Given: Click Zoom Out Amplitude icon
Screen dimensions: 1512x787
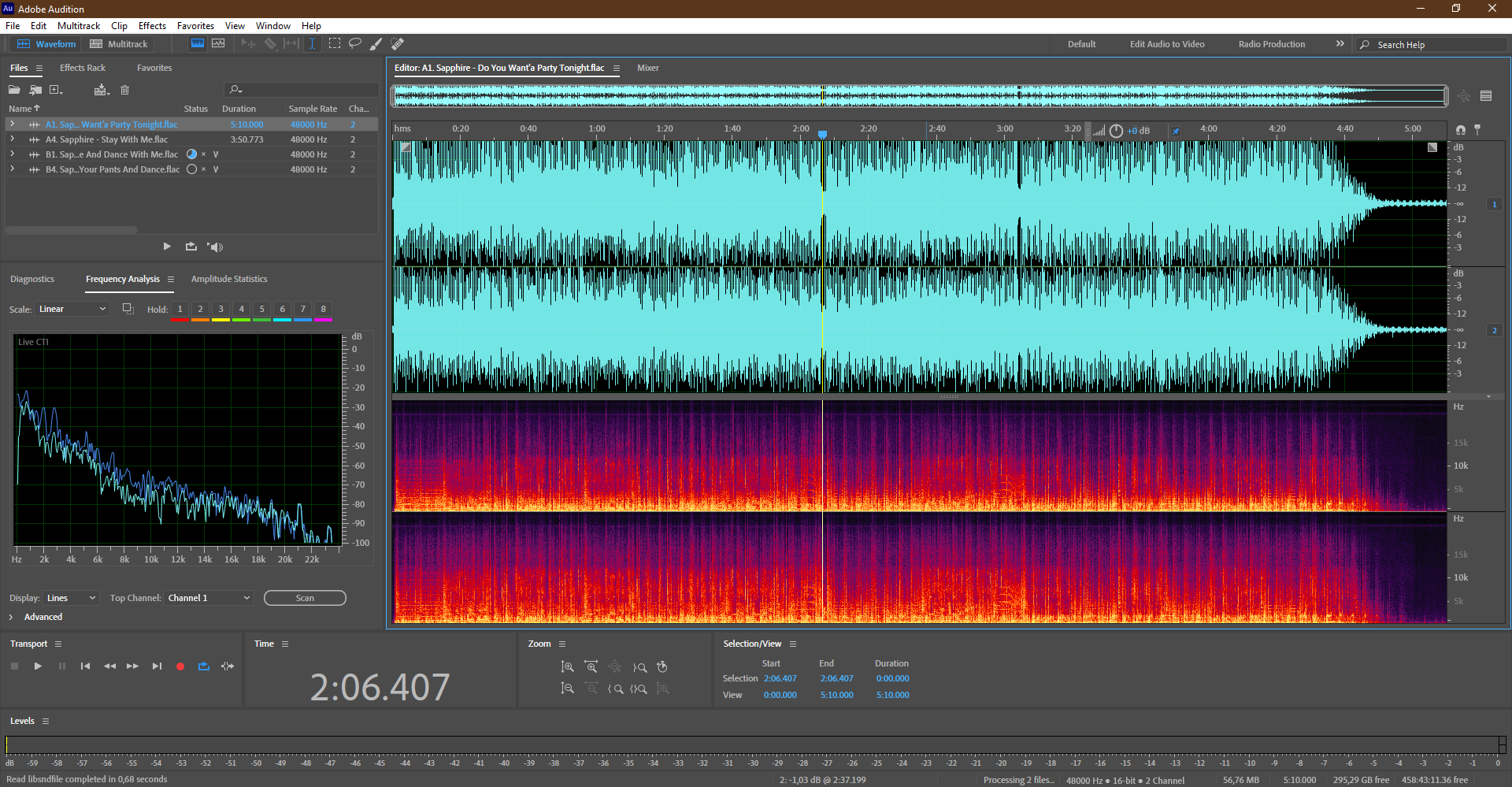Looking at the screenshot, I should [x=567, y=689].
